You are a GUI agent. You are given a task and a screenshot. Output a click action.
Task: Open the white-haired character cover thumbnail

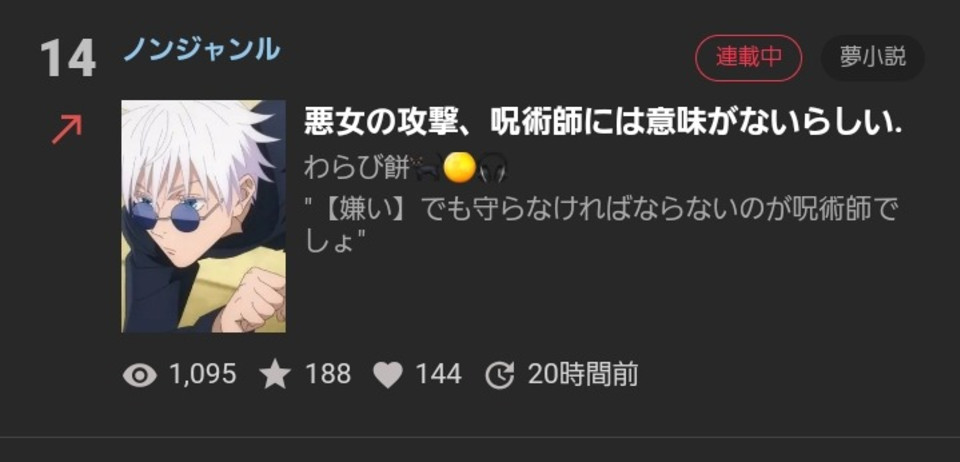coord(204,216)
